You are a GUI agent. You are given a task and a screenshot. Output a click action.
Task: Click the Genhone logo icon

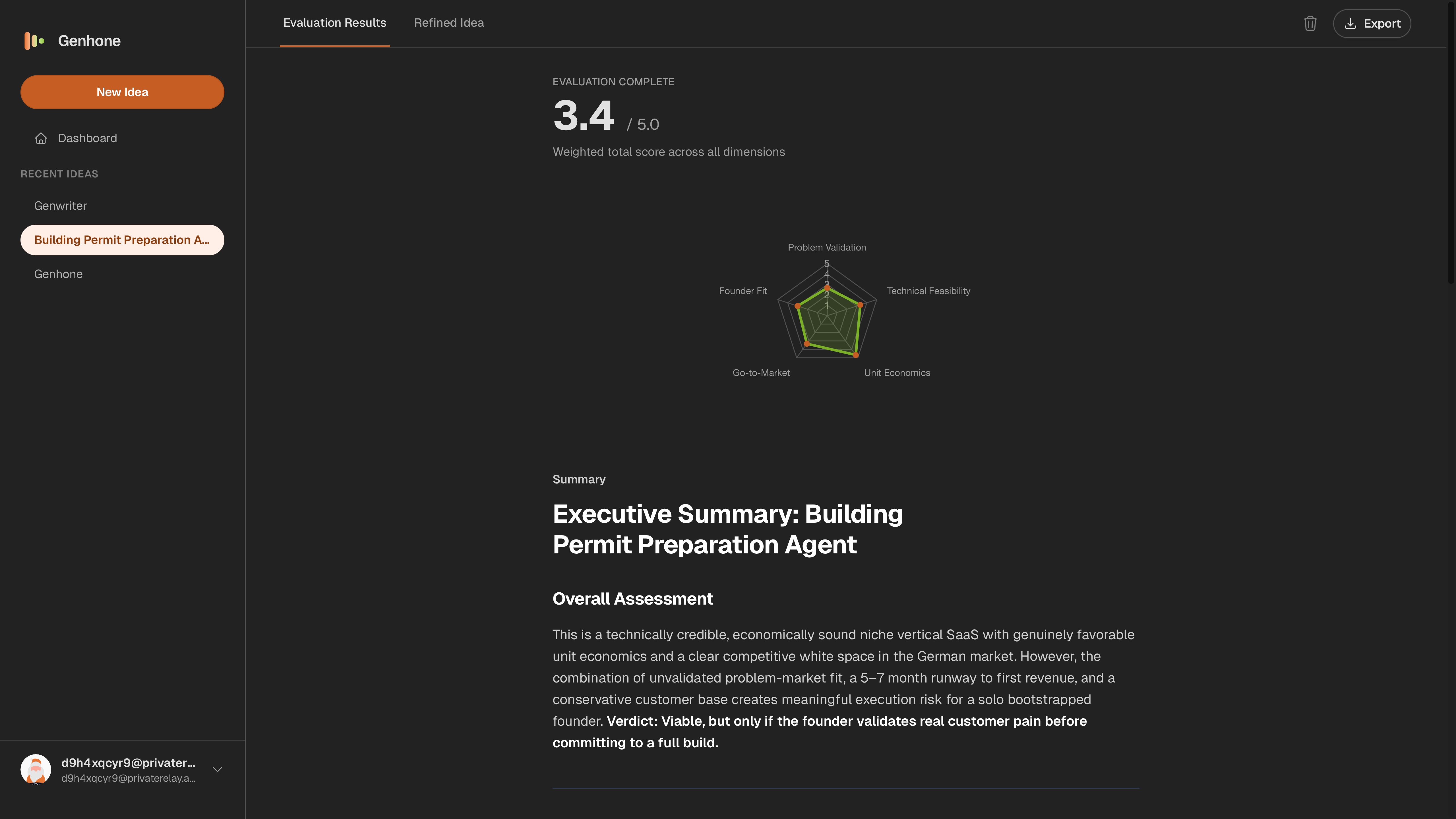click(x=34, y=41)
